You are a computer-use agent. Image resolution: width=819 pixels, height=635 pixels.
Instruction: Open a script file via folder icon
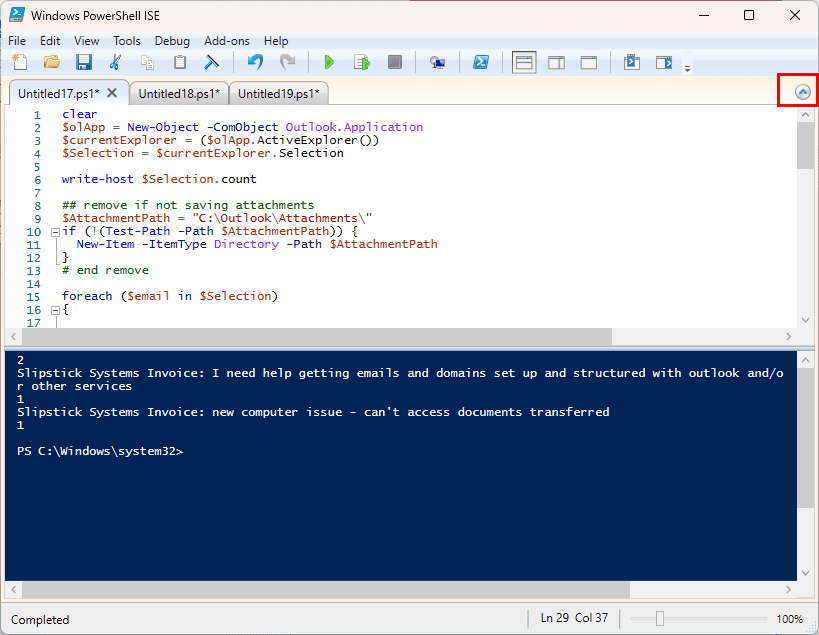(52, 62)
